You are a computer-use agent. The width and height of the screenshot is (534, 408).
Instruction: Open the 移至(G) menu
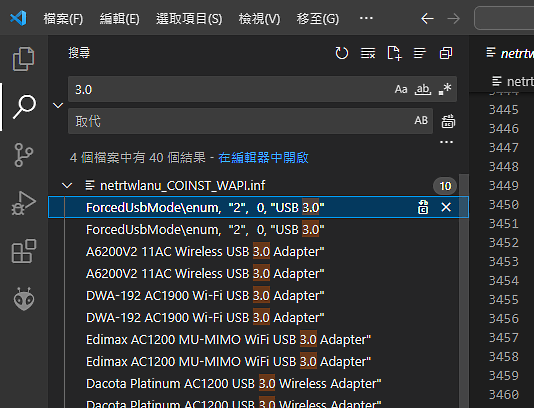point(318,18)
